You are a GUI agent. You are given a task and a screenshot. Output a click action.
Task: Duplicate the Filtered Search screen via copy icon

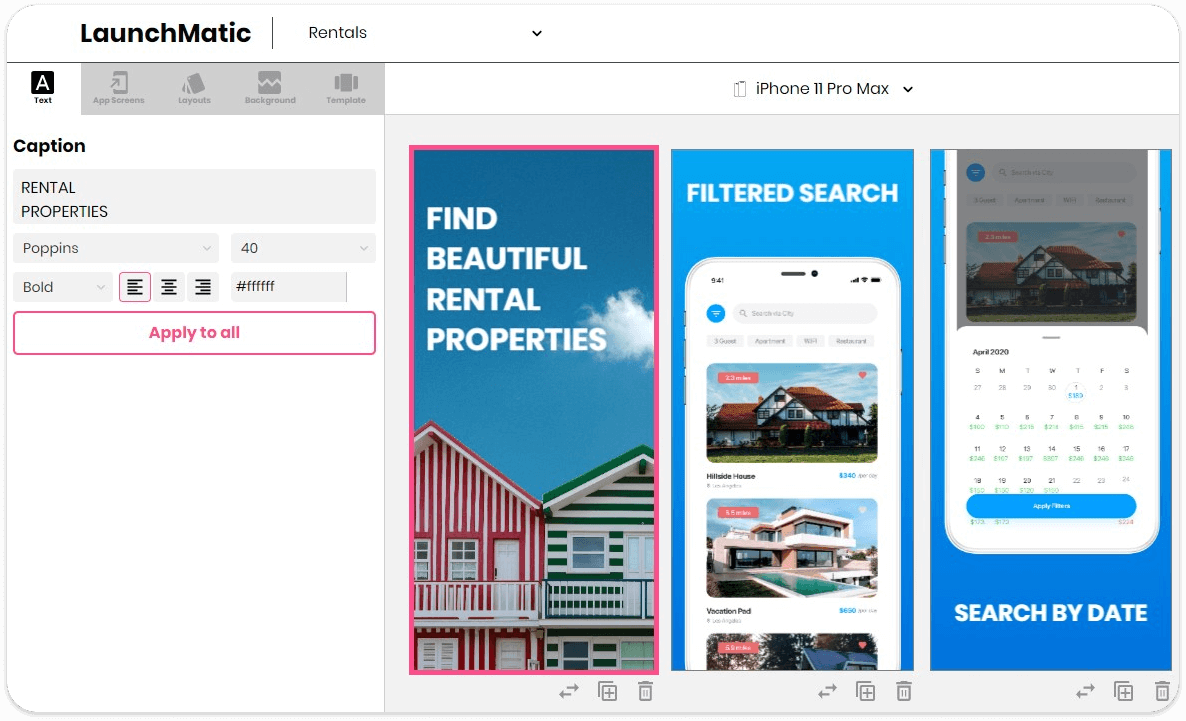pos(865,690)
